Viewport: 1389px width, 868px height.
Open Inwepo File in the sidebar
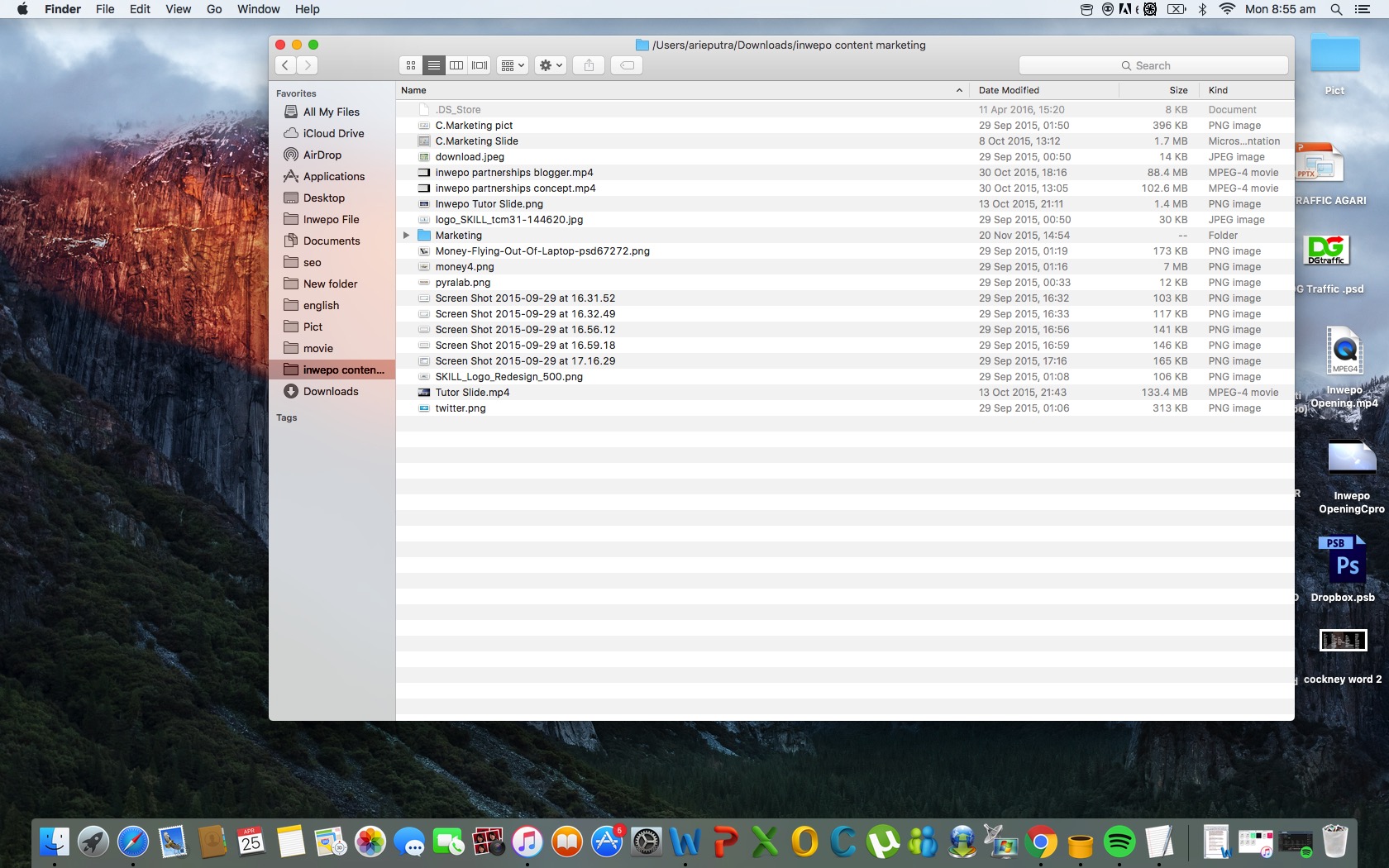tap(331, 219)
